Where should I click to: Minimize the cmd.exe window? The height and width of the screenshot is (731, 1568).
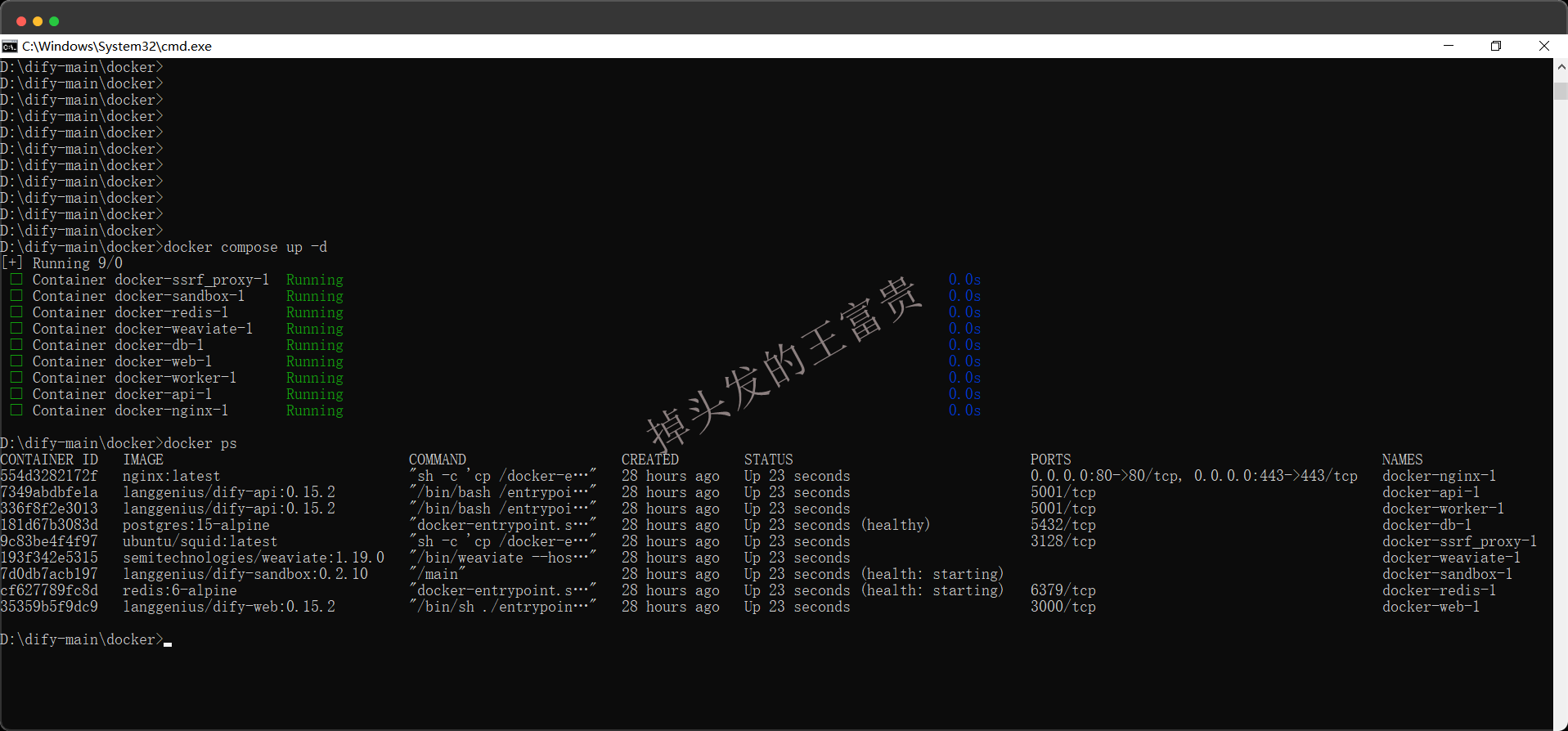click(x=1449, y=46)
